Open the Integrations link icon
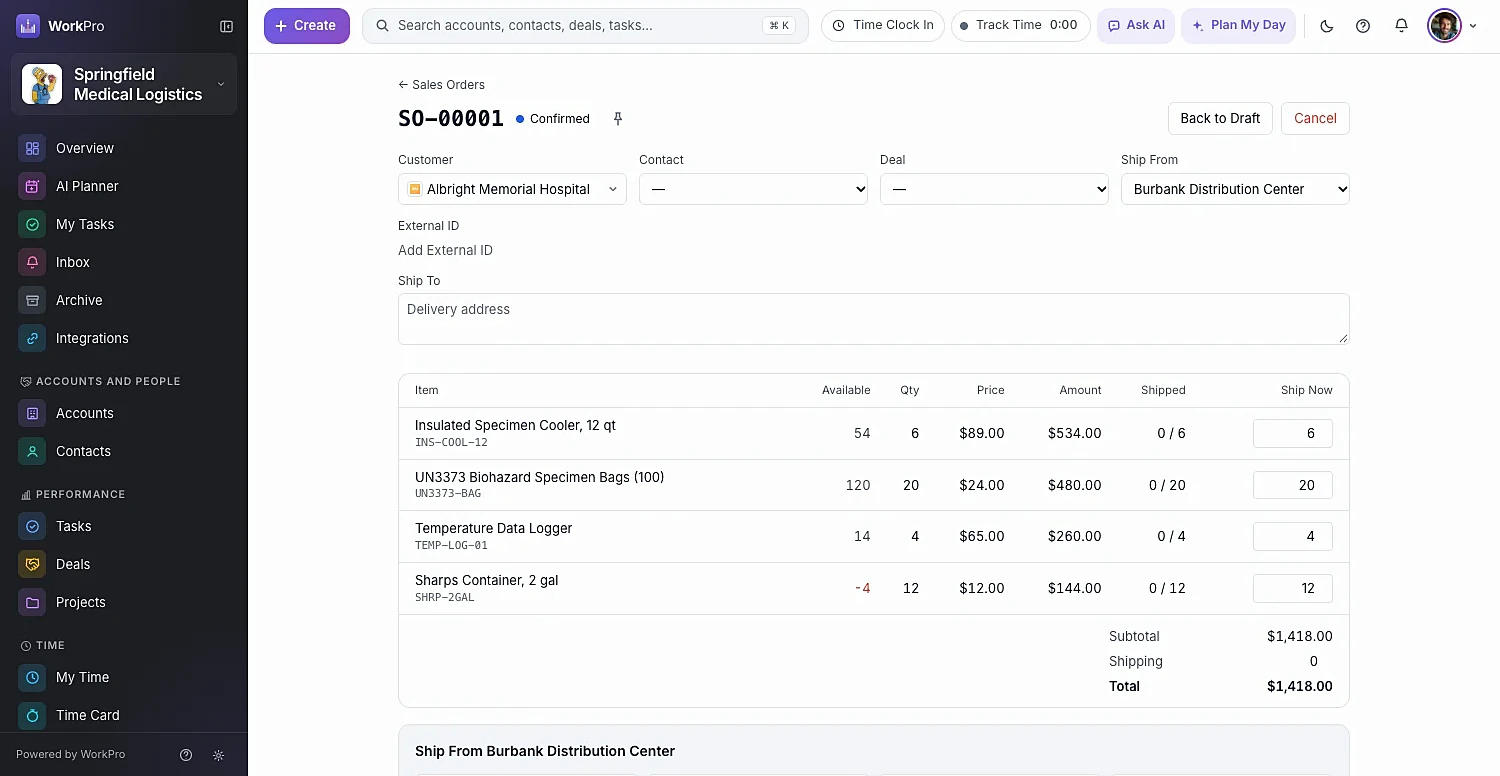The height and width of the screenshot is (776, 1500). pos(32,338)
